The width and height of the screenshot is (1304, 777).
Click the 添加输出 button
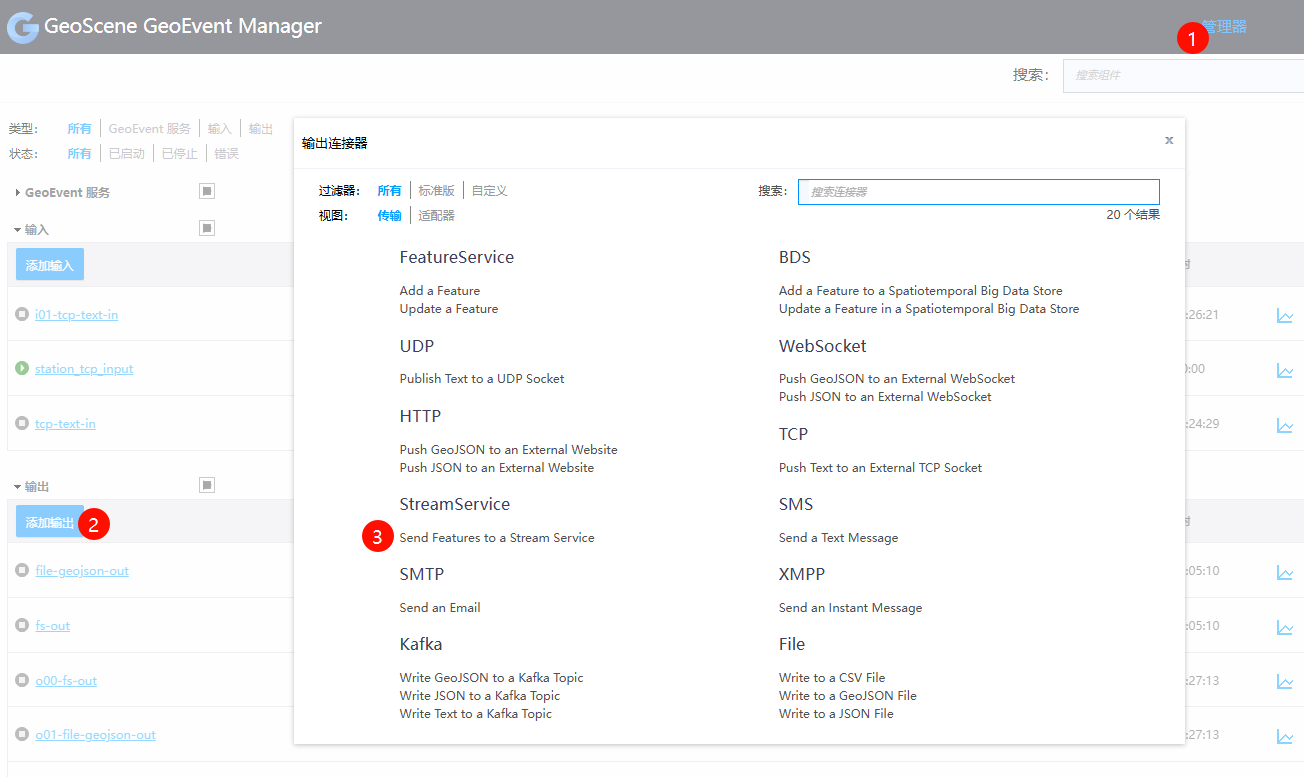[x=50, y=522]
